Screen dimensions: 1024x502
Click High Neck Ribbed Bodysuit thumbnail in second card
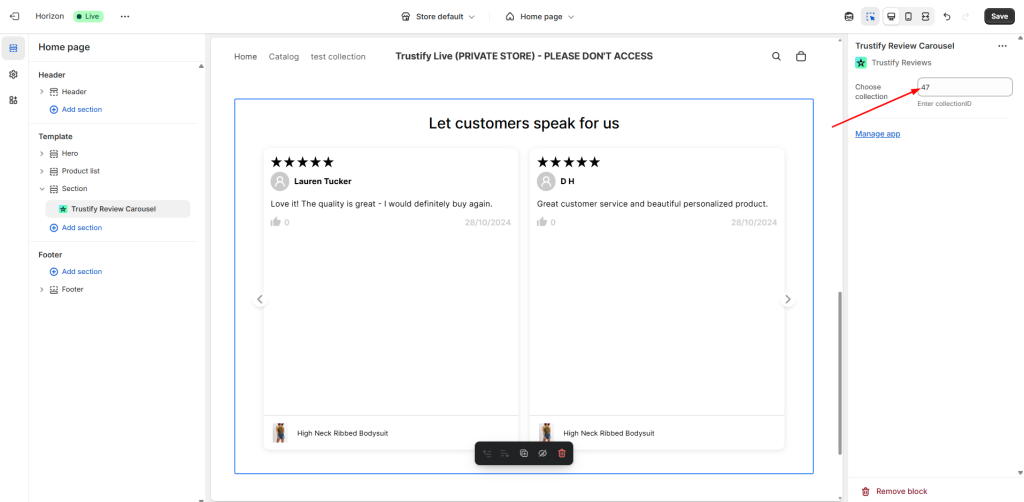point(546,433)
